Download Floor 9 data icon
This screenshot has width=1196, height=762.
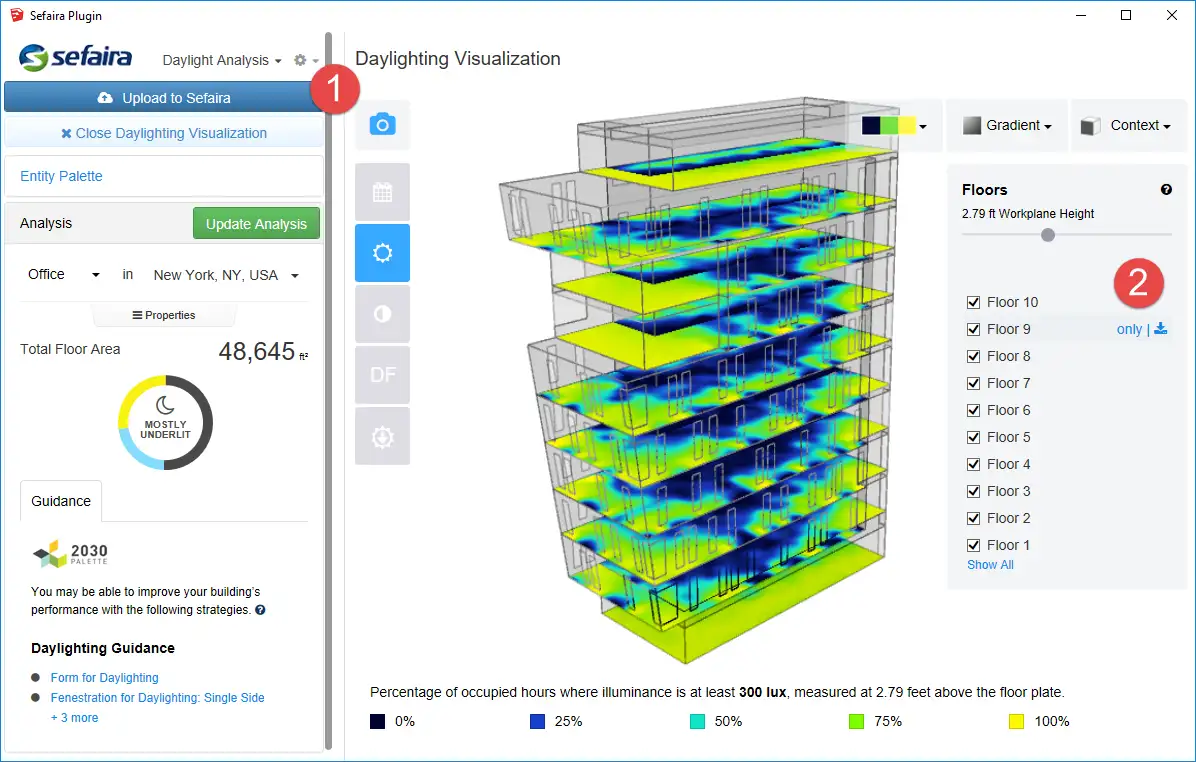pyautogui.click(x=1161, y=329)
